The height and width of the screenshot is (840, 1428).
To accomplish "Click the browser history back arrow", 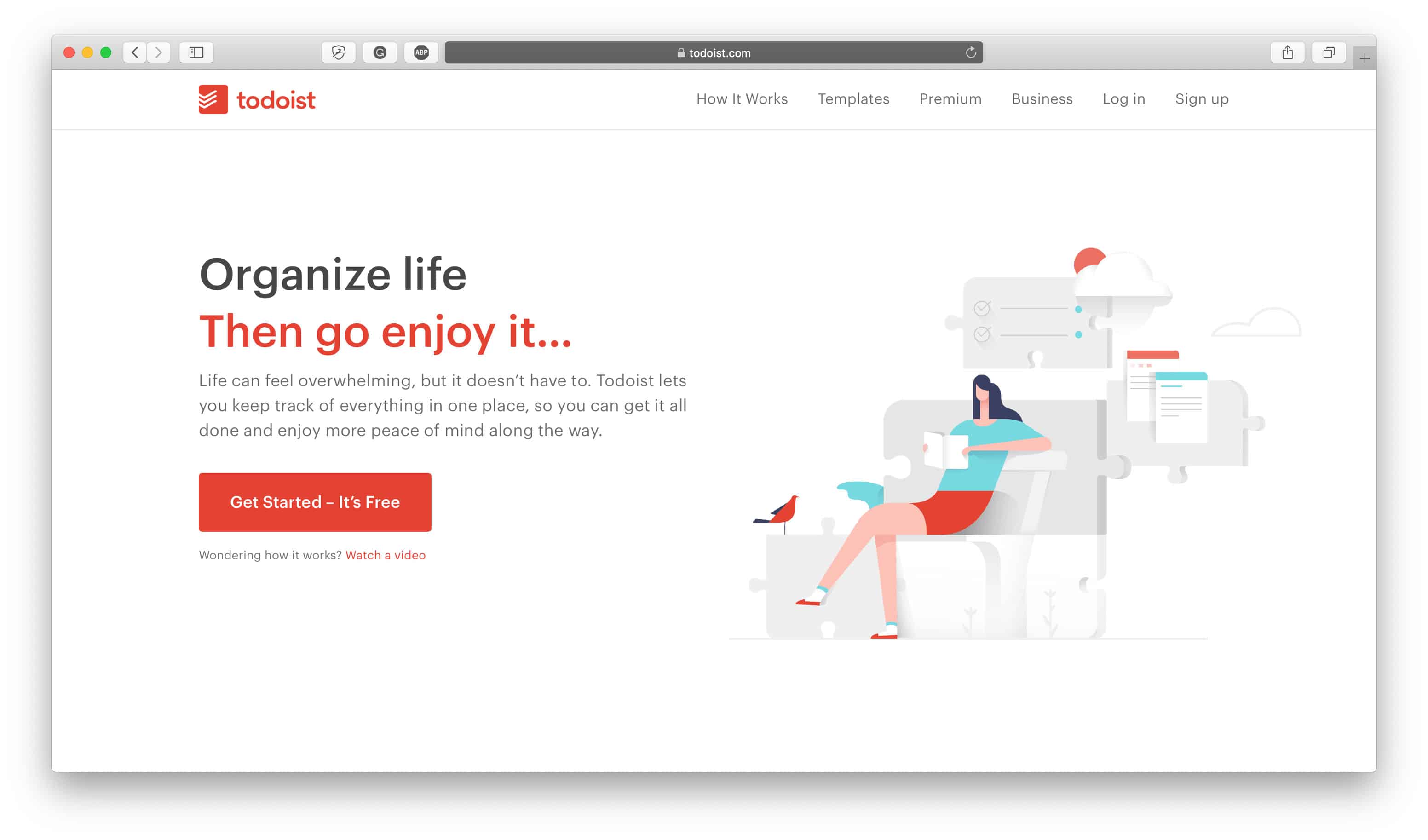I will point(134,52).
